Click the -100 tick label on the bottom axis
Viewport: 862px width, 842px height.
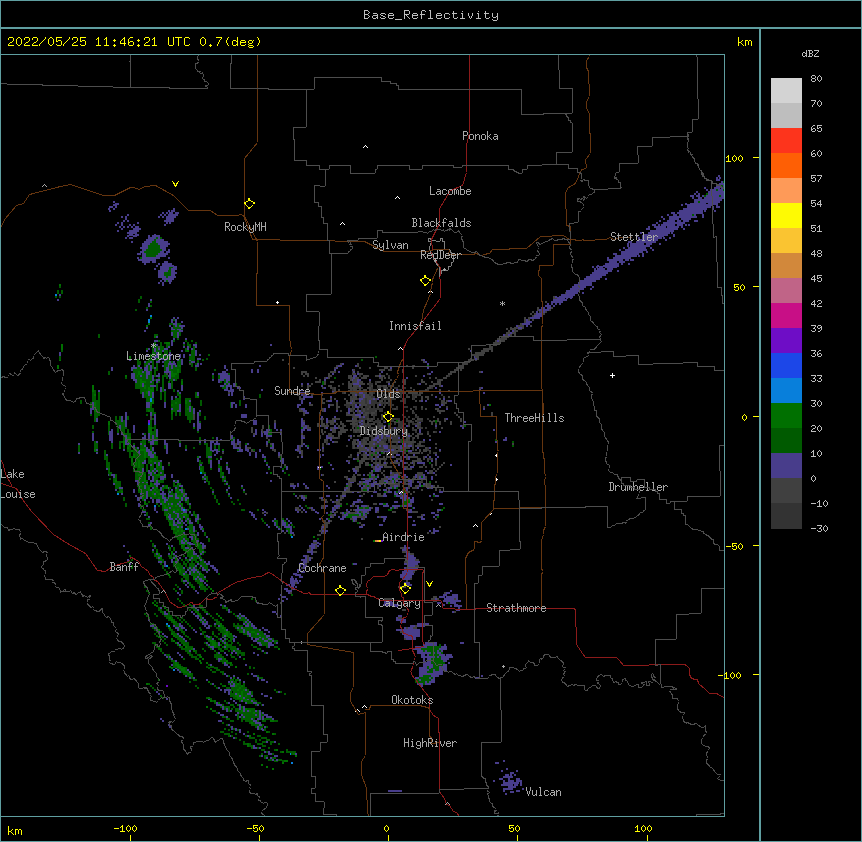coord(125,828)
